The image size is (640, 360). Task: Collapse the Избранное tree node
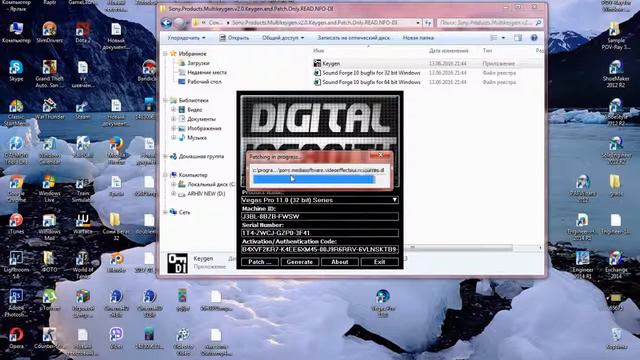click(165, 53)
